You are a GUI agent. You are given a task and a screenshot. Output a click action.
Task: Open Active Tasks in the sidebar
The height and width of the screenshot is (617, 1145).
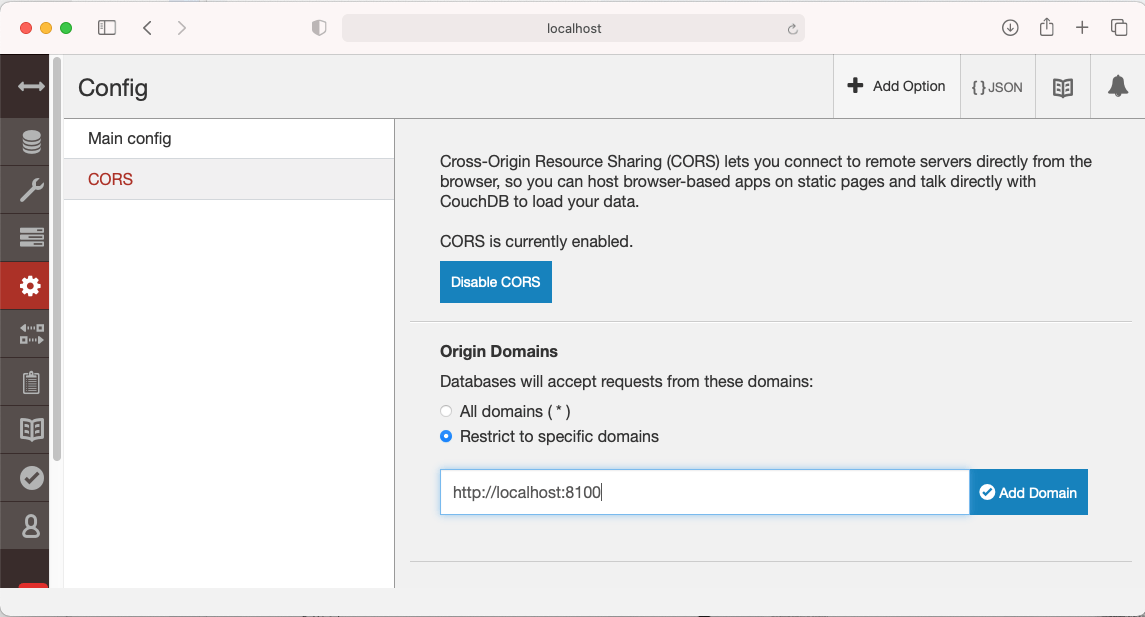click(x=31, y=238)
